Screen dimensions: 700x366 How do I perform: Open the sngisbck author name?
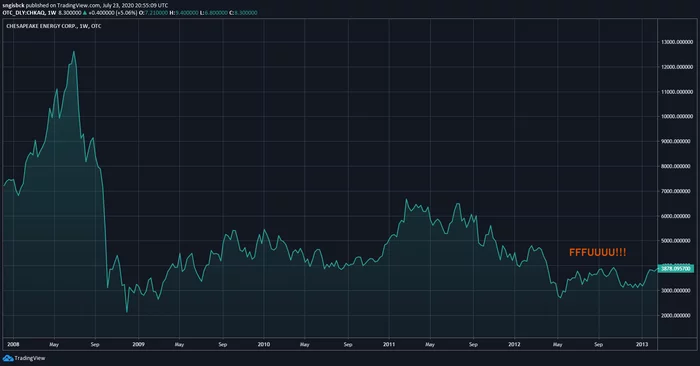pos(13,5)
